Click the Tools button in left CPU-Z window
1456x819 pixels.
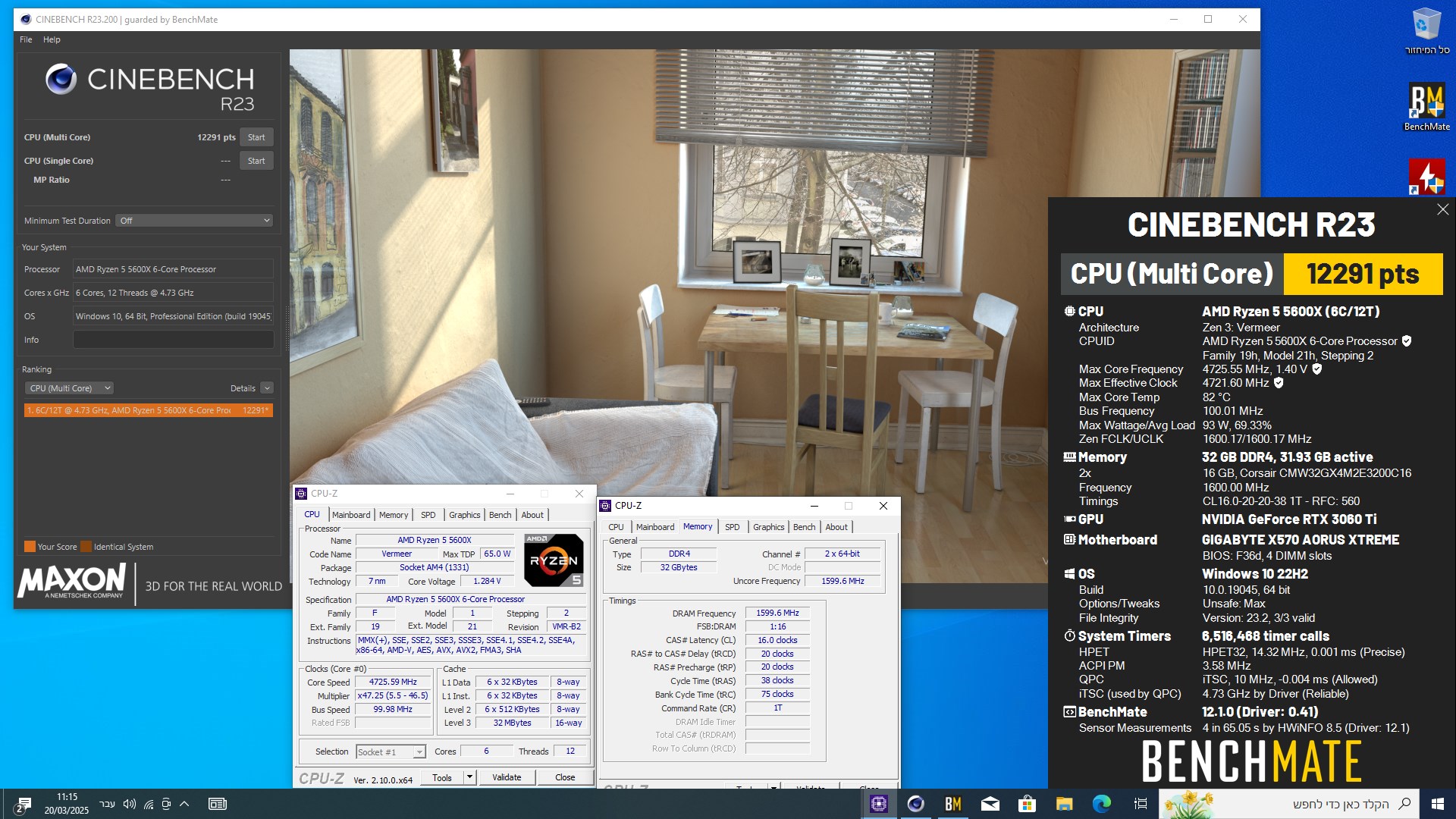coord(442,777)
